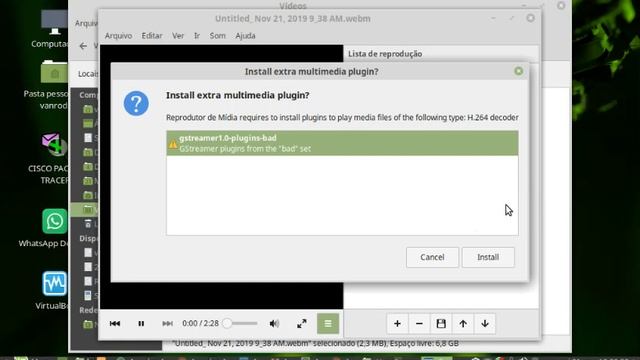Click the volume speaker icon
640x360 pixels.
tap(274, 324)
